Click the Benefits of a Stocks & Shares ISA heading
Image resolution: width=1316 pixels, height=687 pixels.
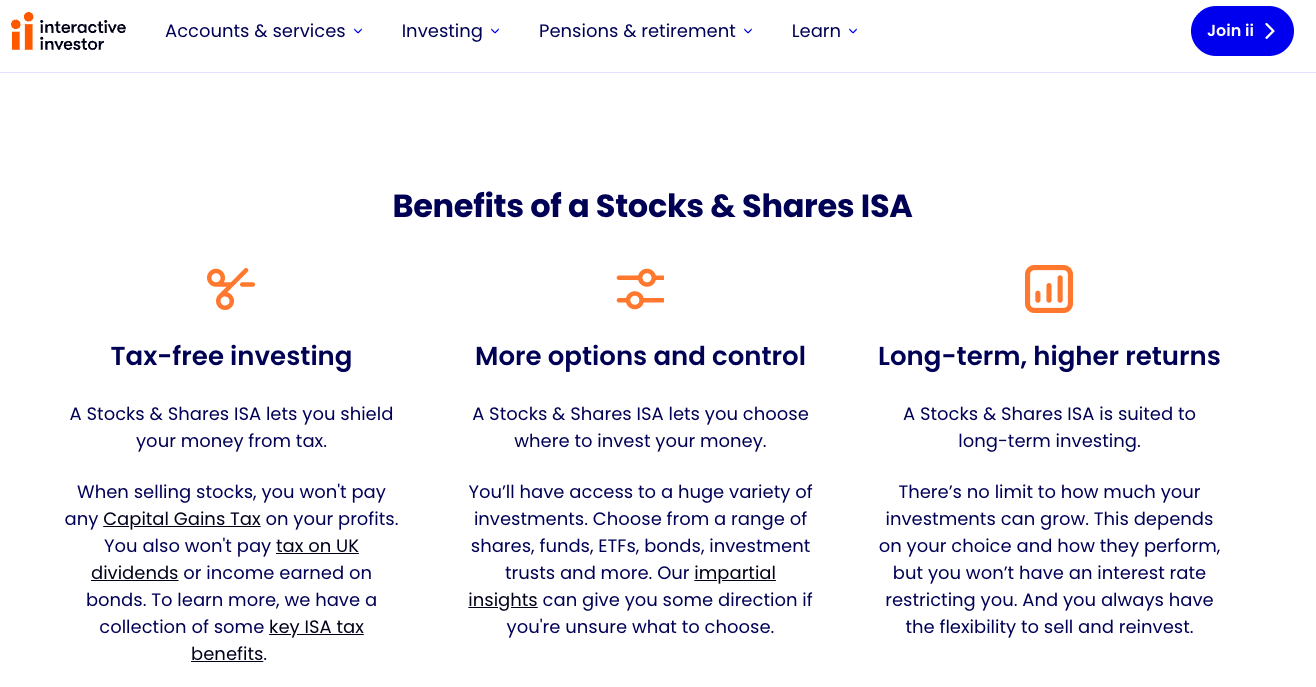[652, 206]
